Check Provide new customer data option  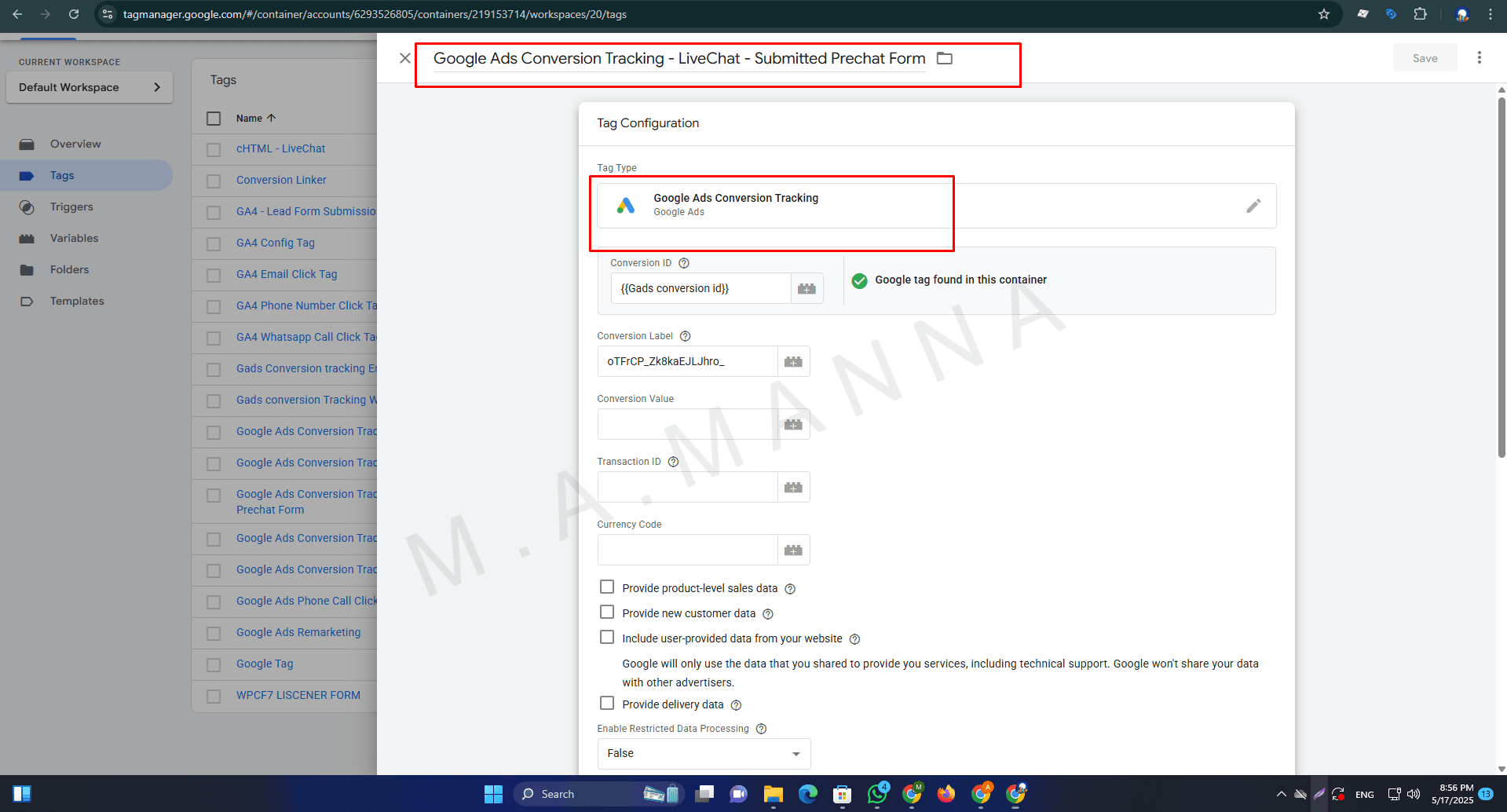[x=607, y=613]
